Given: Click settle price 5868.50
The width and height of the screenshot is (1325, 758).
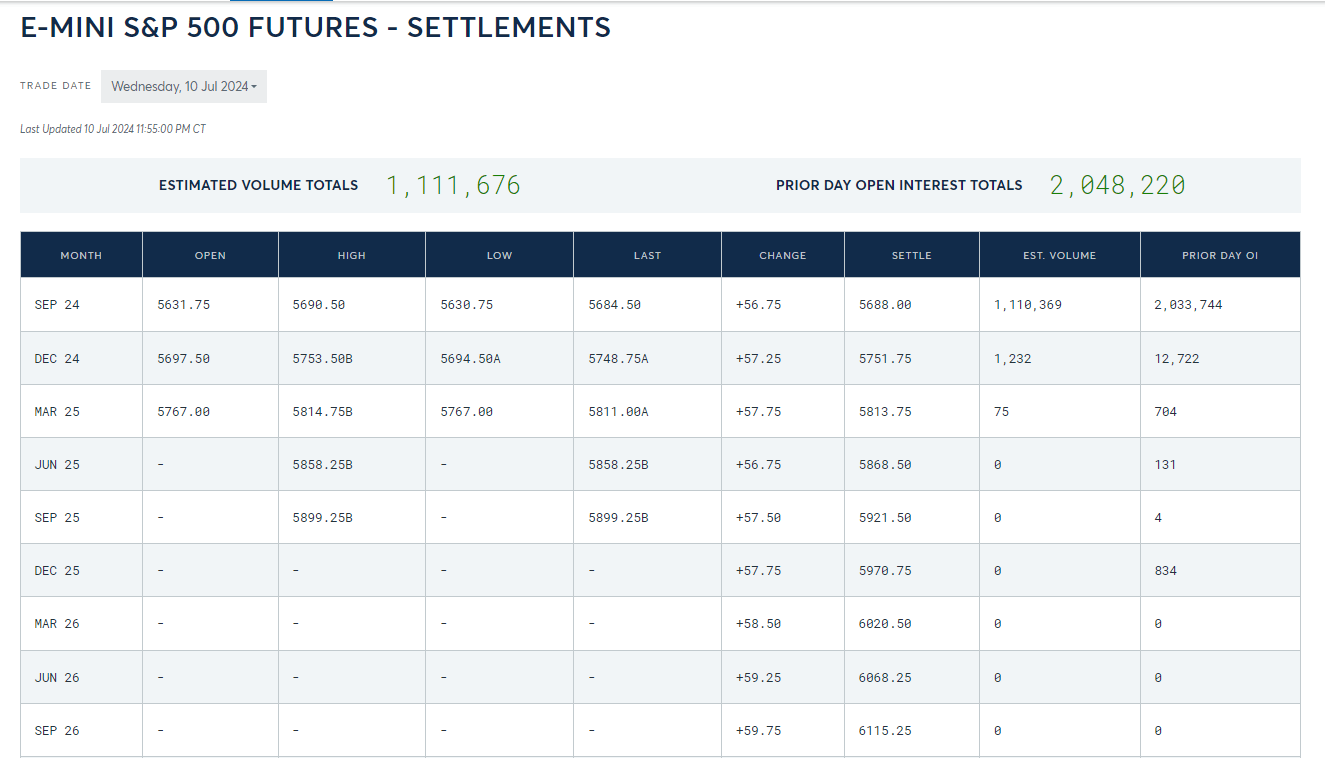Looking at the screenshot, I should (x=885, y=464).
